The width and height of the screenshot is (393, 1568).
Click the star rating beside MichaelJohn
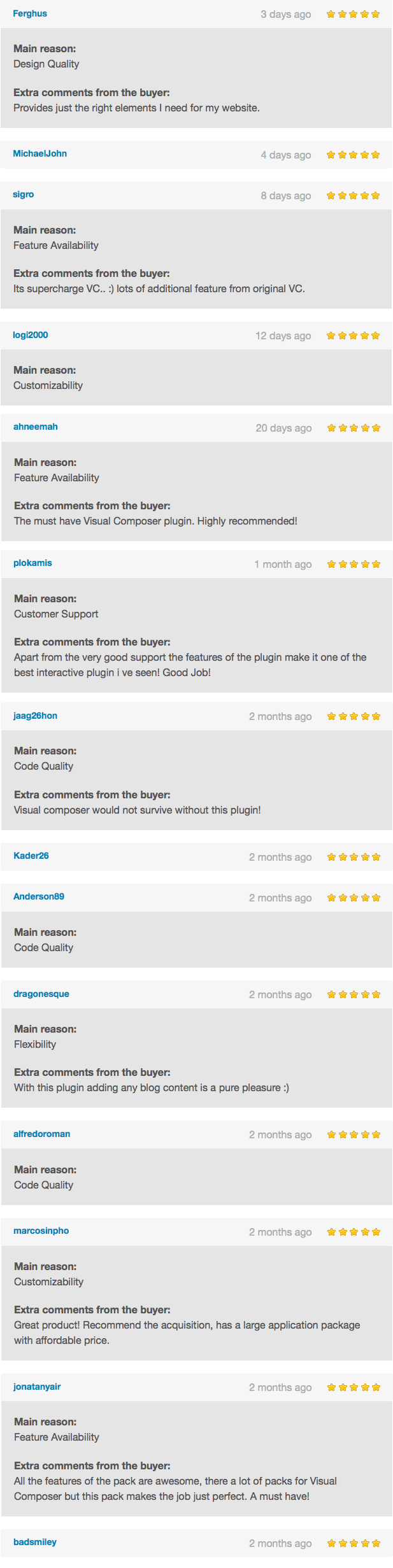[353, 155]
